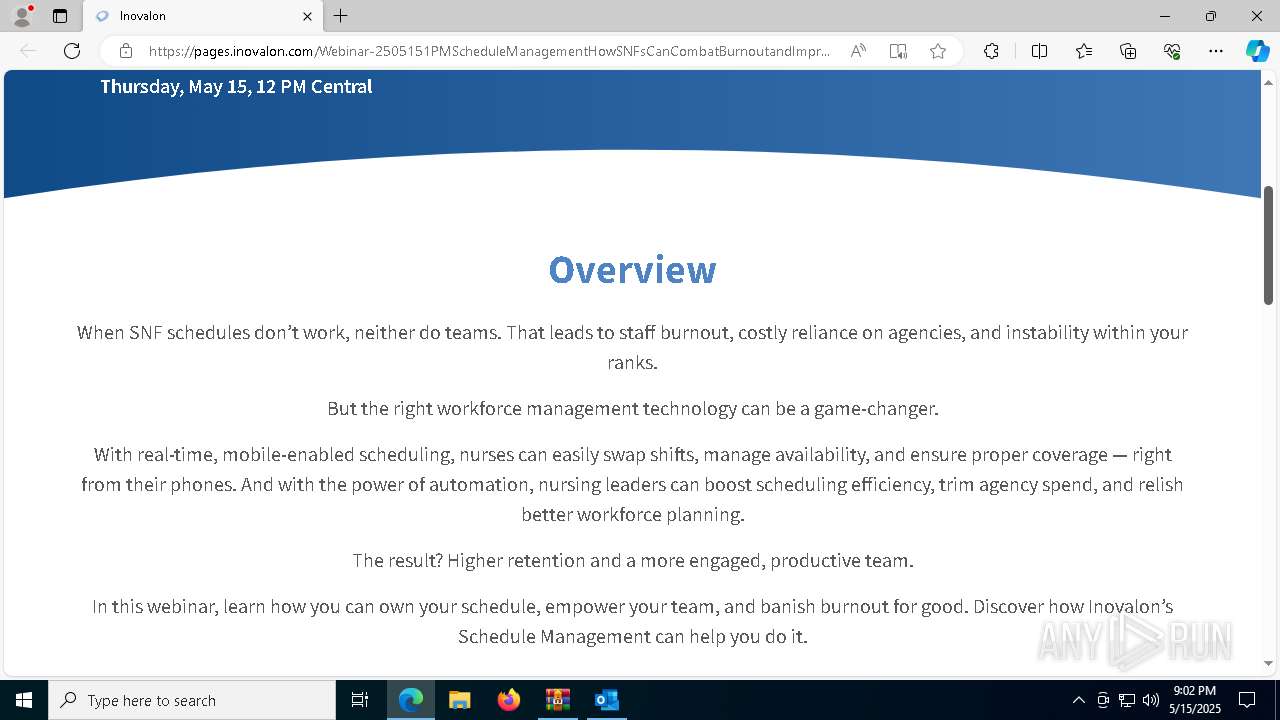This screenshot has height=720, width=1280.
Task: Open the Extensions puzzle icon
Action: pos(991,51)
